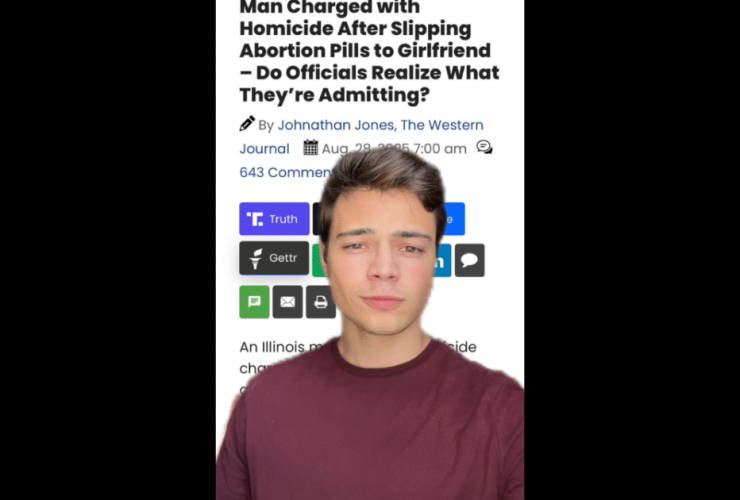This screenshot has width=740, height=500.
Task: Print the article using the printer icon
Action: 321,302
